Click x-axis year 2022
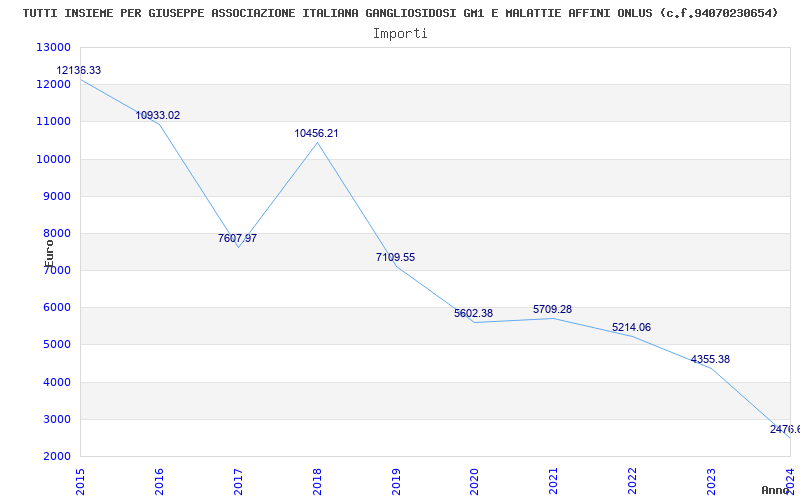Screen dimensions: 800x500 pyautogui.click(x=633, y=481)
